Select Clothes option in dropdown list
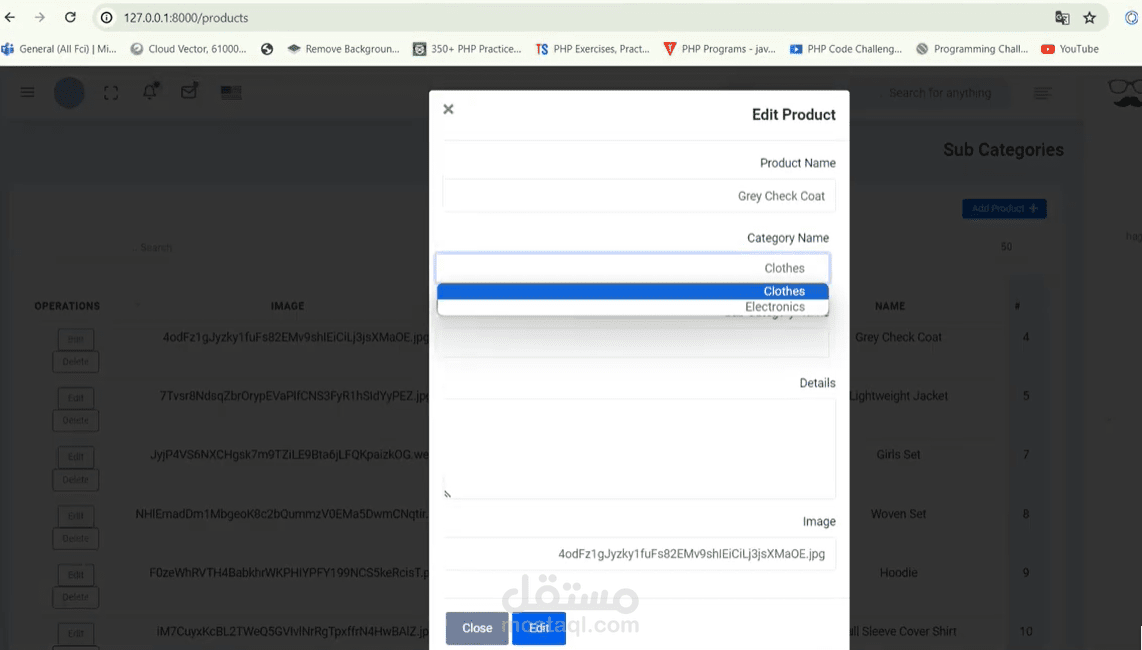This screenshot has width=1142, height=650. point(632,291)
